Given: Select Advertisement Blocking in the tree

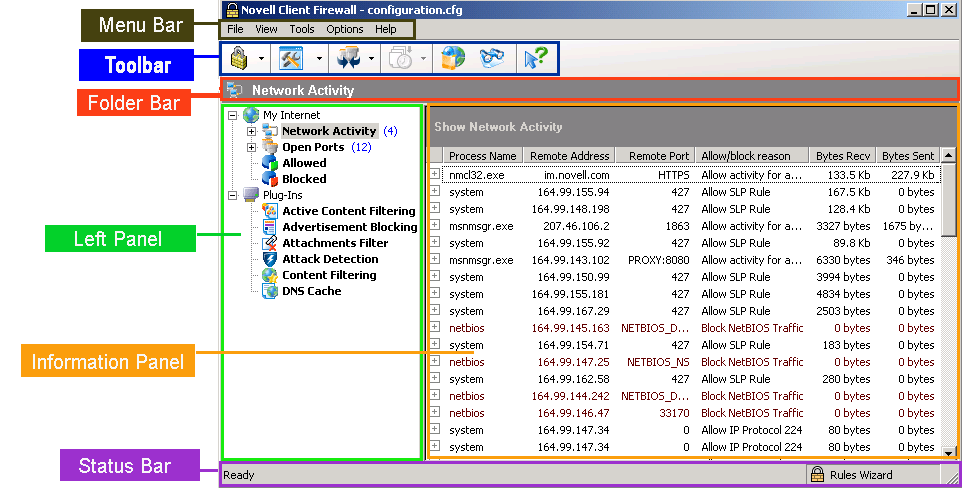Looking at the screenshot, I should [x=349, y=227].
